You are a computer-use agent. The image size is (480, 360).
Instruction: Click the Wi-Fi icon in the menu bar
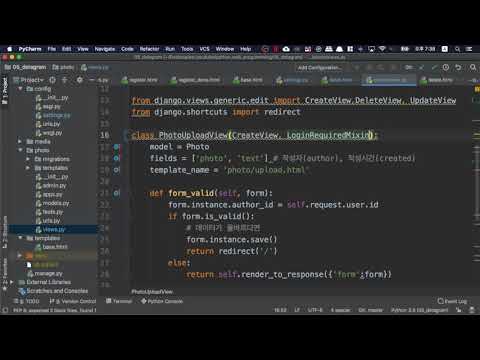(382, 49)
